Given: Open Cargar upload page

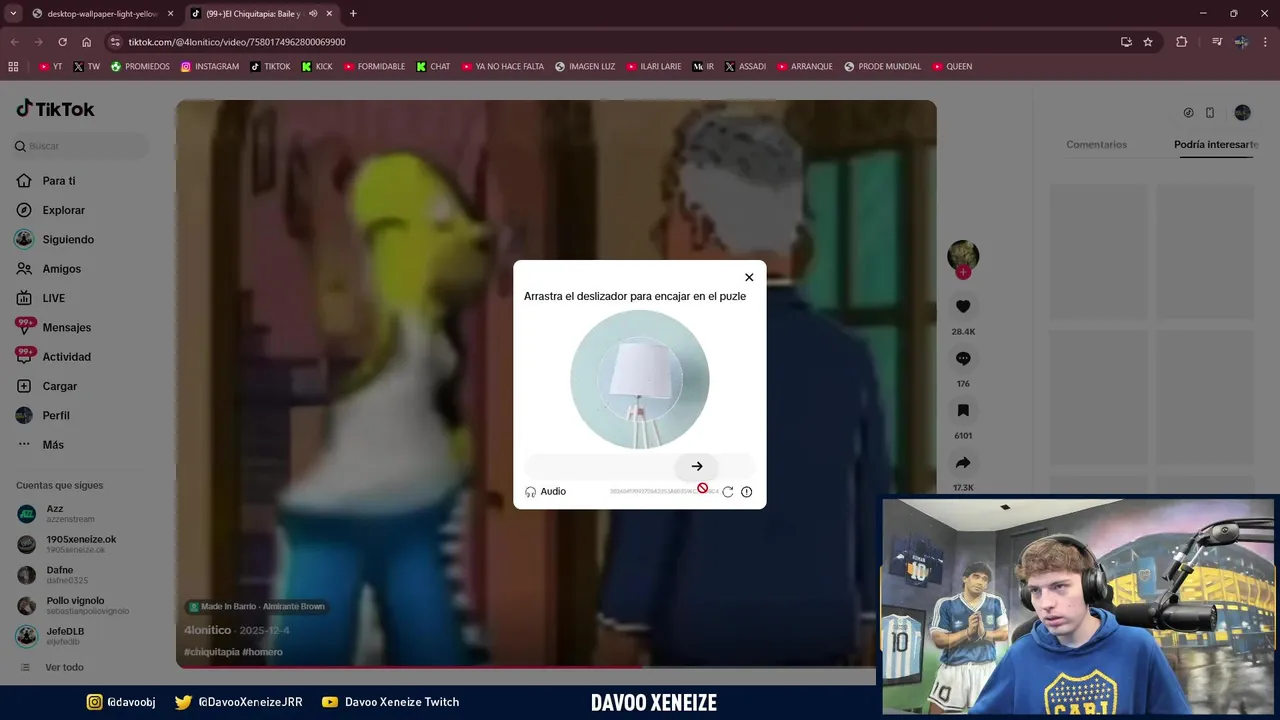Looking at the screenshot, I should coord(59,386).
